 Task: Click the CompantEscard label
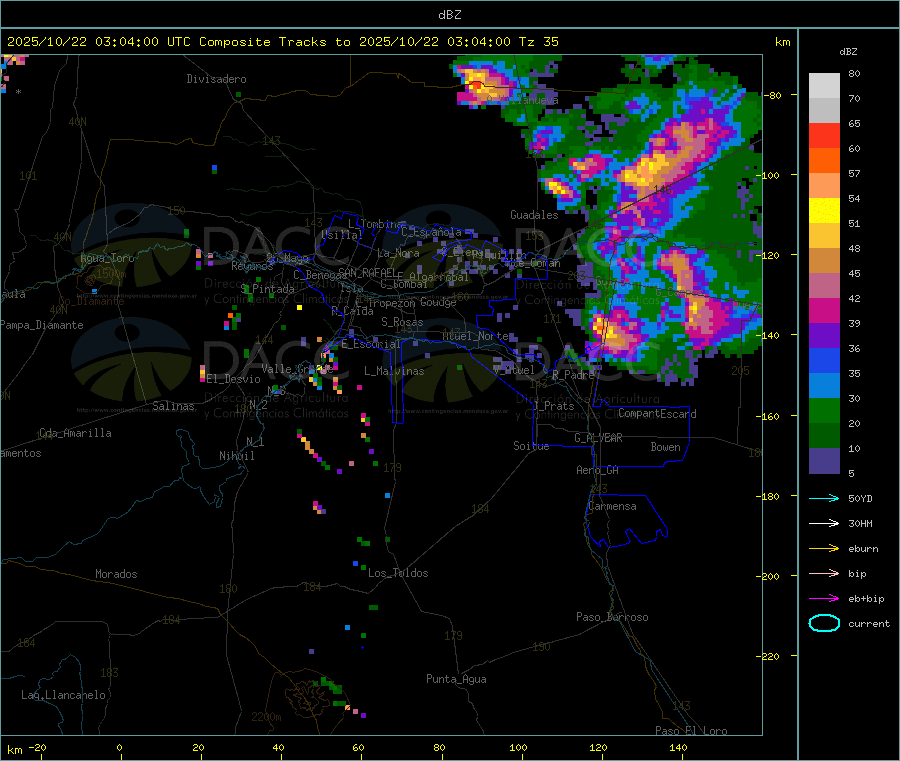pyautogui.click(x=657, y=414)
